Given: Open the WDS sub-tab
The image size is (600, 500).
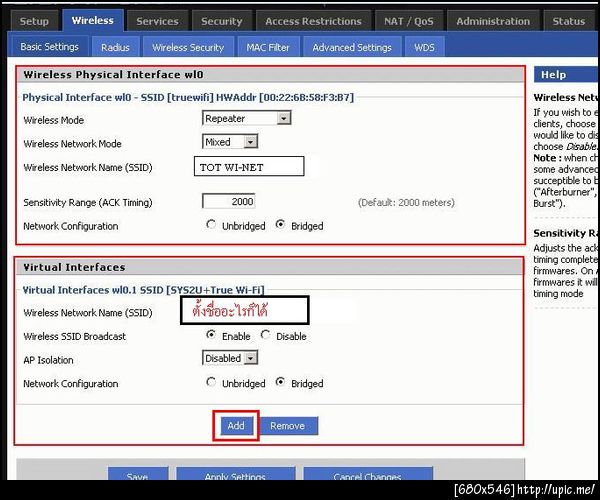Looking at the screenshot, I should (x=424, y=47).
